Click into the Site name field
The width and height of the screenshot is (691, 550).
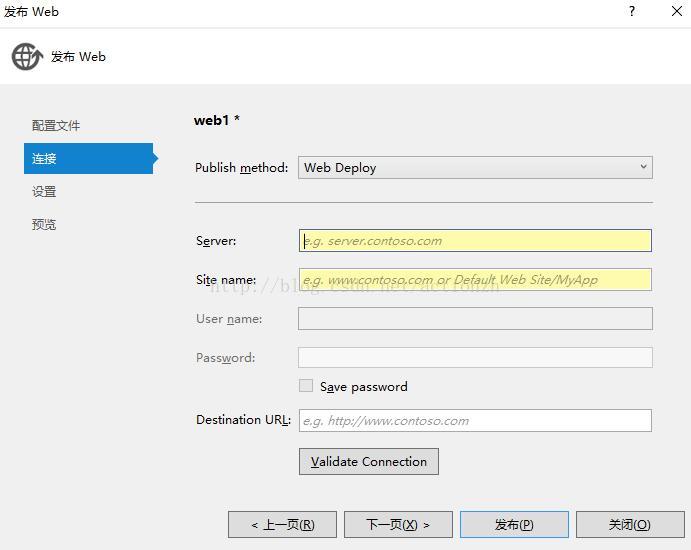coord(475,280)
